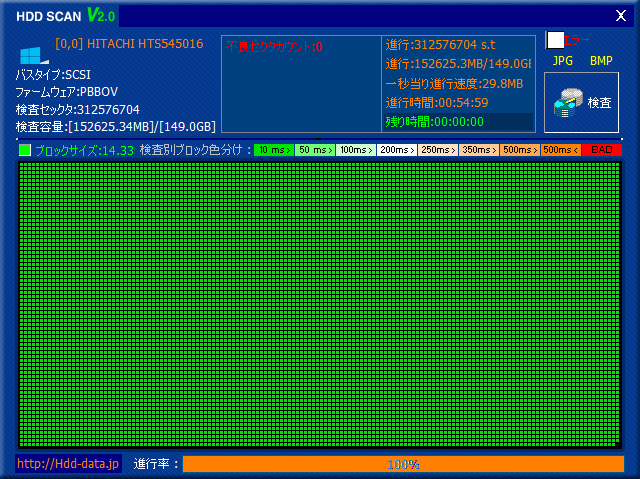Click the green scanned sector block grid
Viewport: 640px width, 479px height.
tap(320, 303)
